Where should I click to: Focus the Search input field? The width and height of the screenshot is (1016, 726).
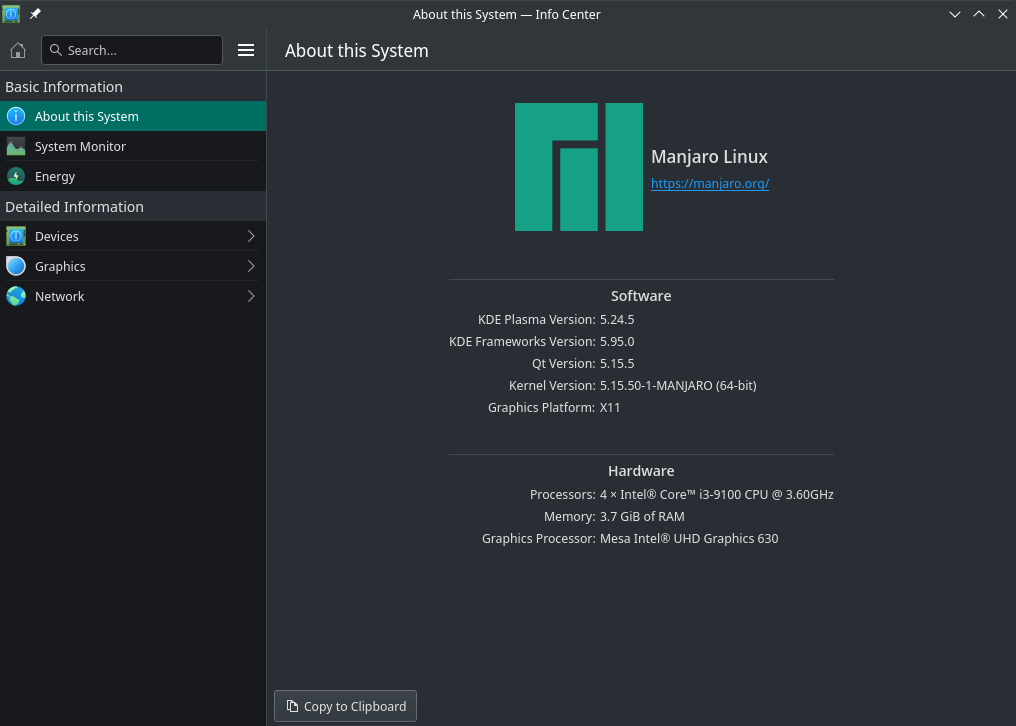(132, 50)
